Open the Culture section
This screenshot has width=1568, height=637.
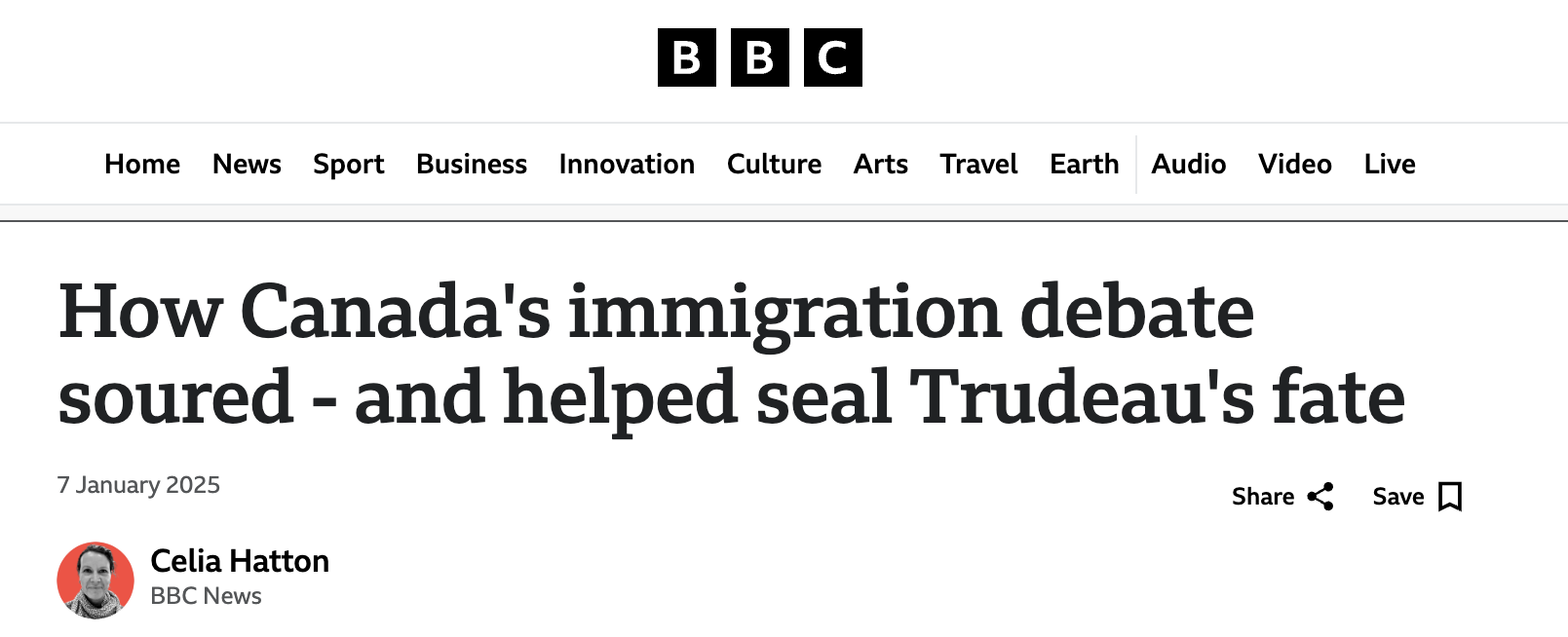tap(774, 164)
